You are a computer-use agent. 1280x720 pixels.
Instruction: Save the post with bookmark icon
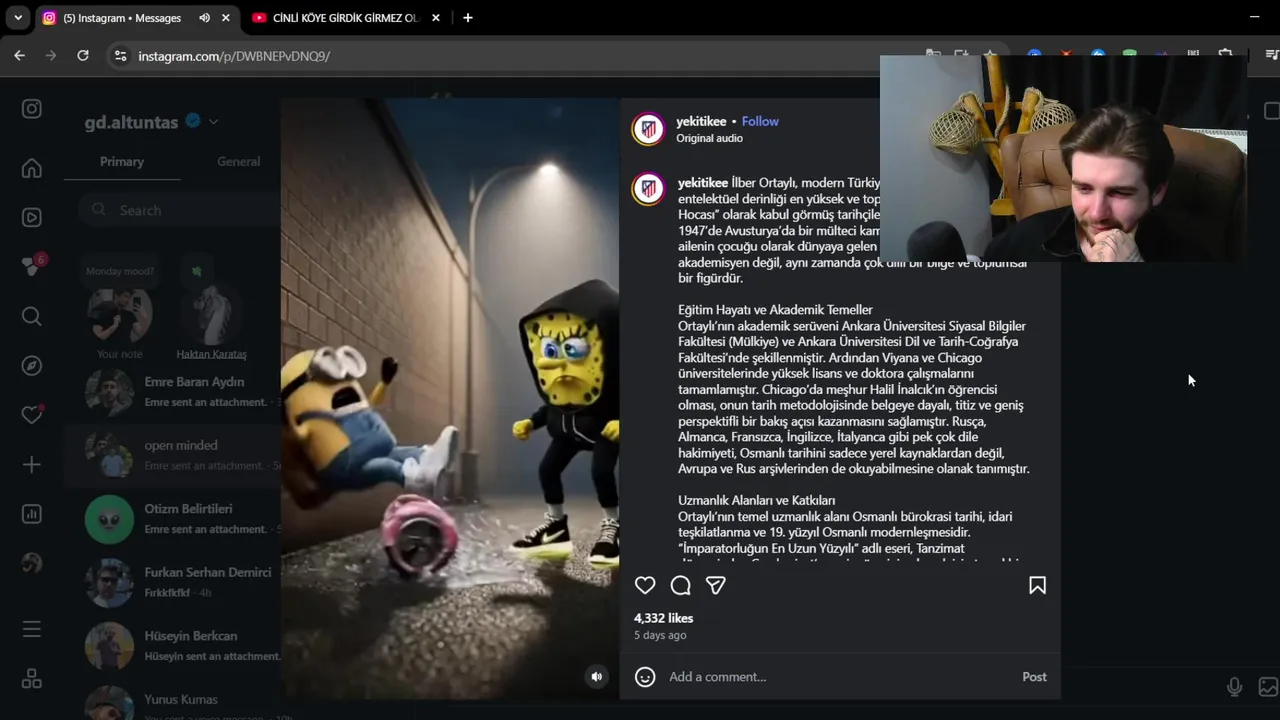(1037, 586)
